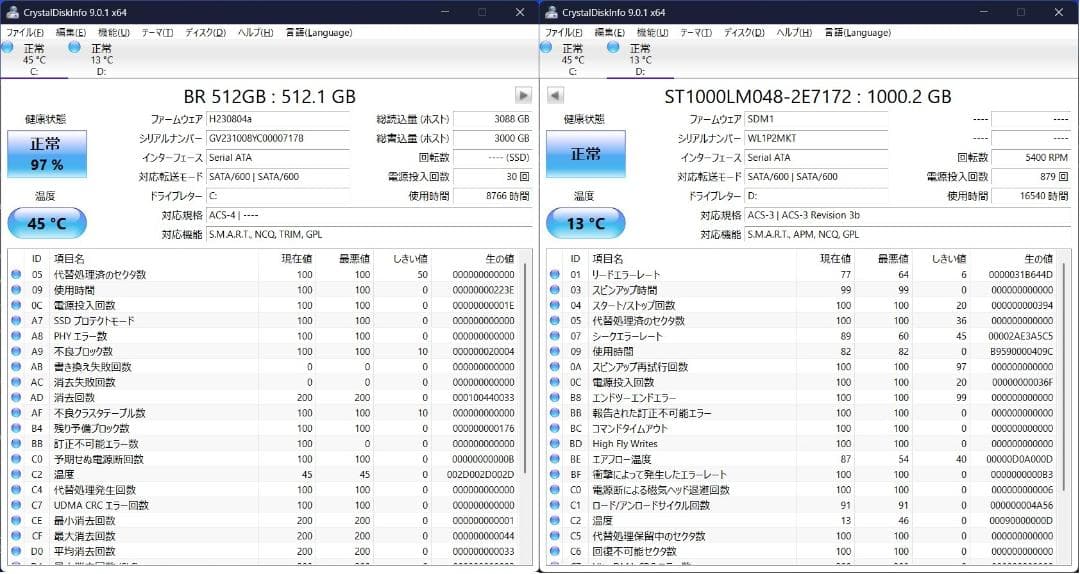Click the 3000 GB total host writes value
This screenshot has width=1080, height=574.
pos(492,138)
